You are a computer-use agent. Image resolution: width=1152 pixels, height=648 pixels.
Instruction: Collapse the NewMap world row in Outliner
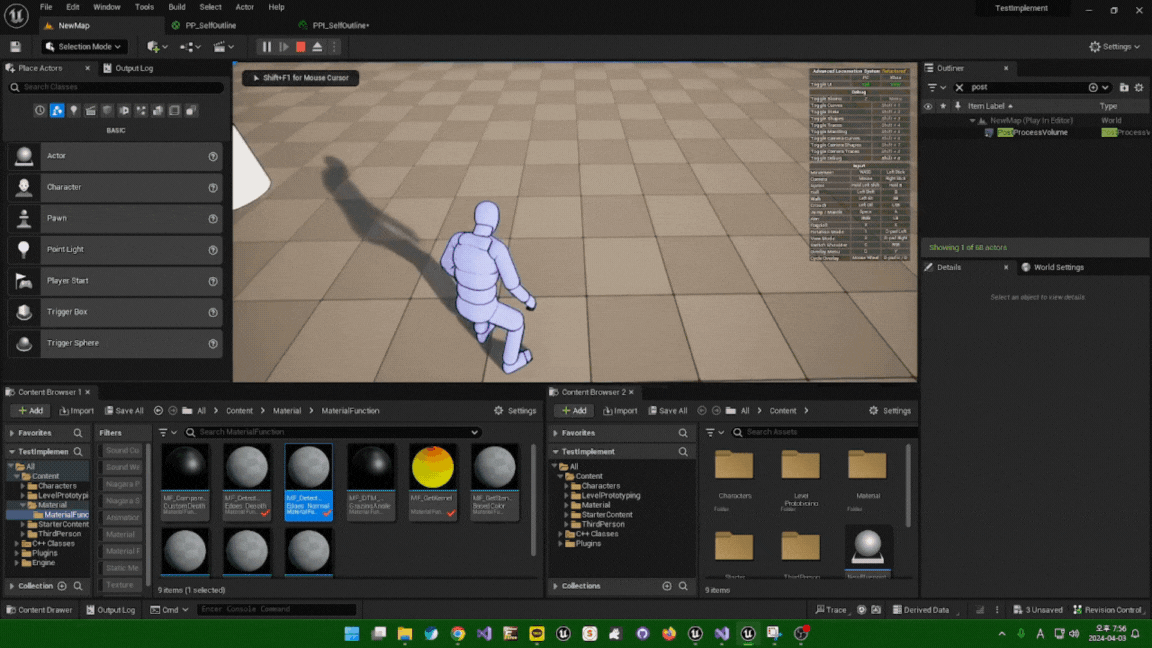[x=972, y=120]
